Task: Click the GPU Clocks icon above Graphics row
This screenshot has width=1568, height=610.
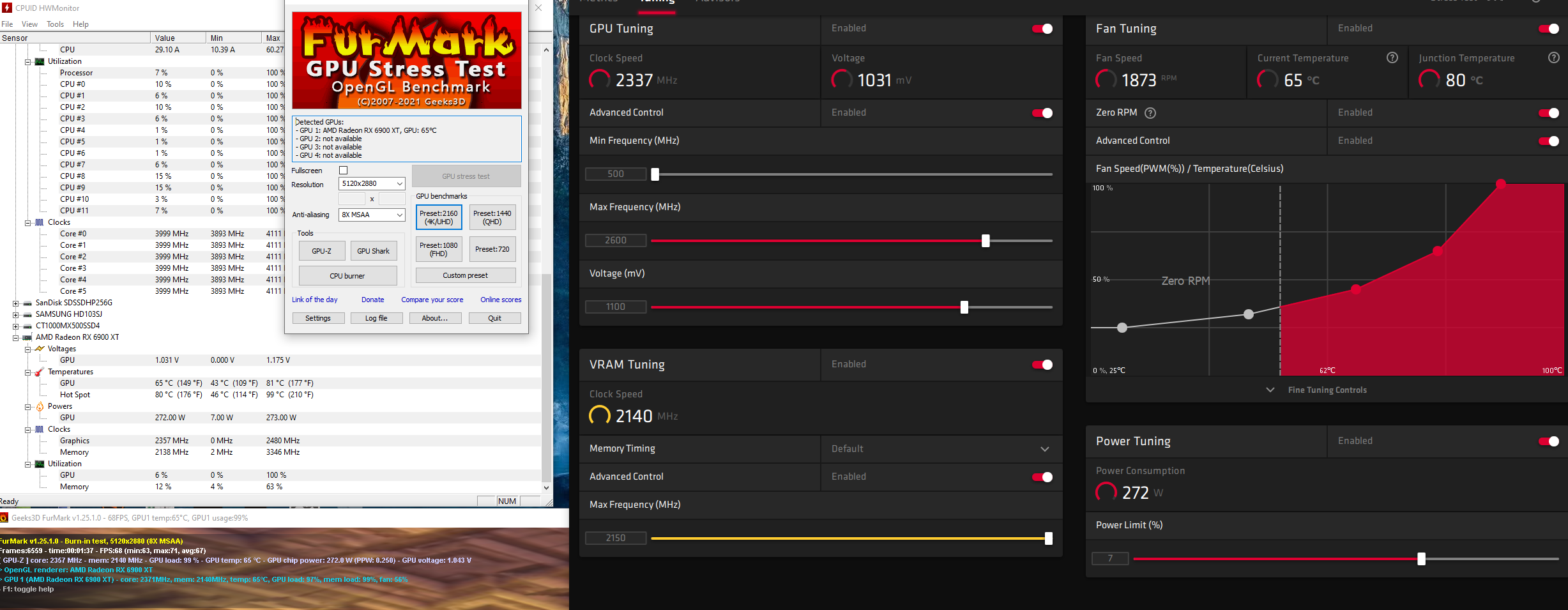Action: click(40, 429)
